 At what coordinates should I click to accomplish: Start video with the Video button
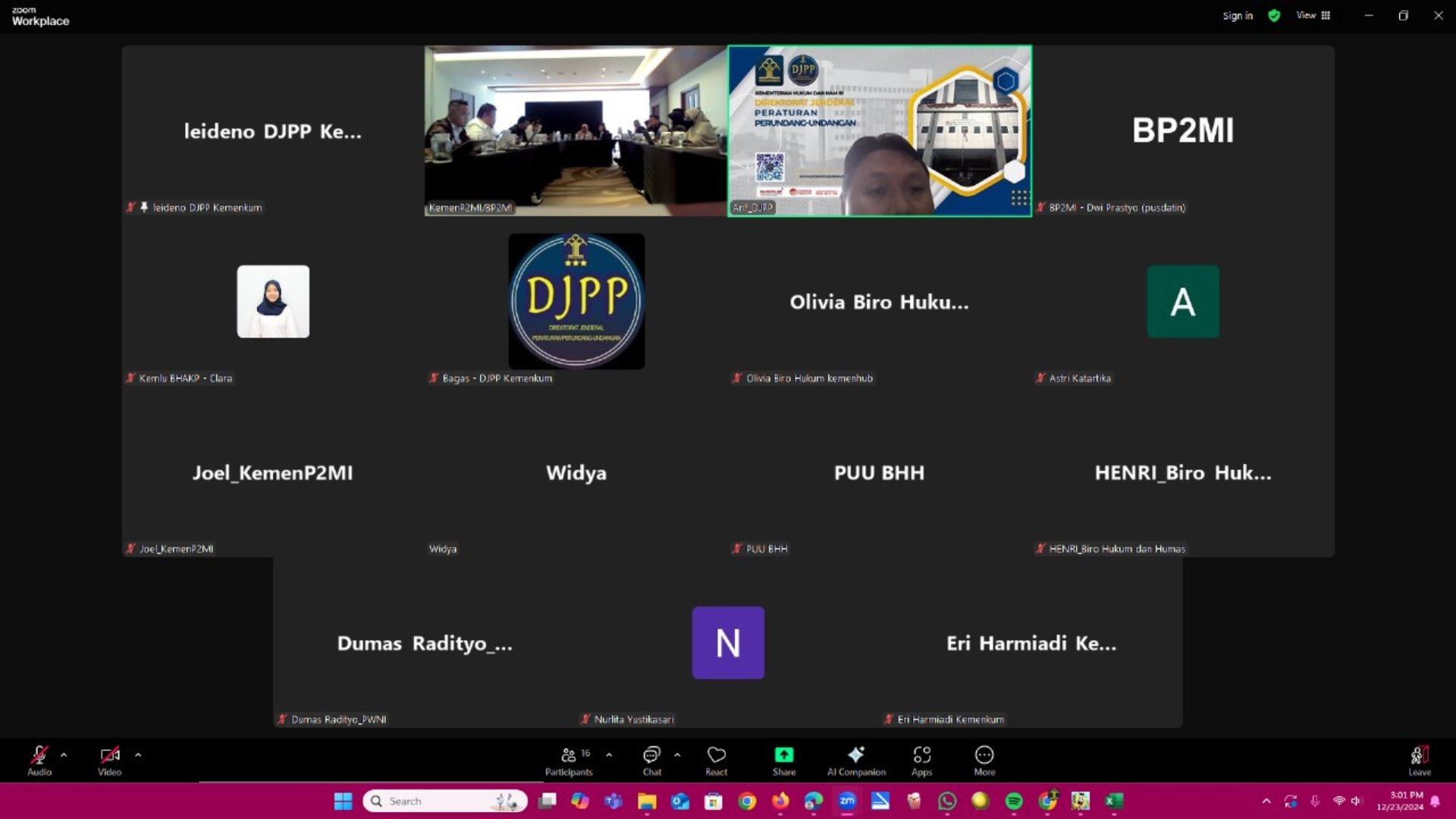point(110,761)
